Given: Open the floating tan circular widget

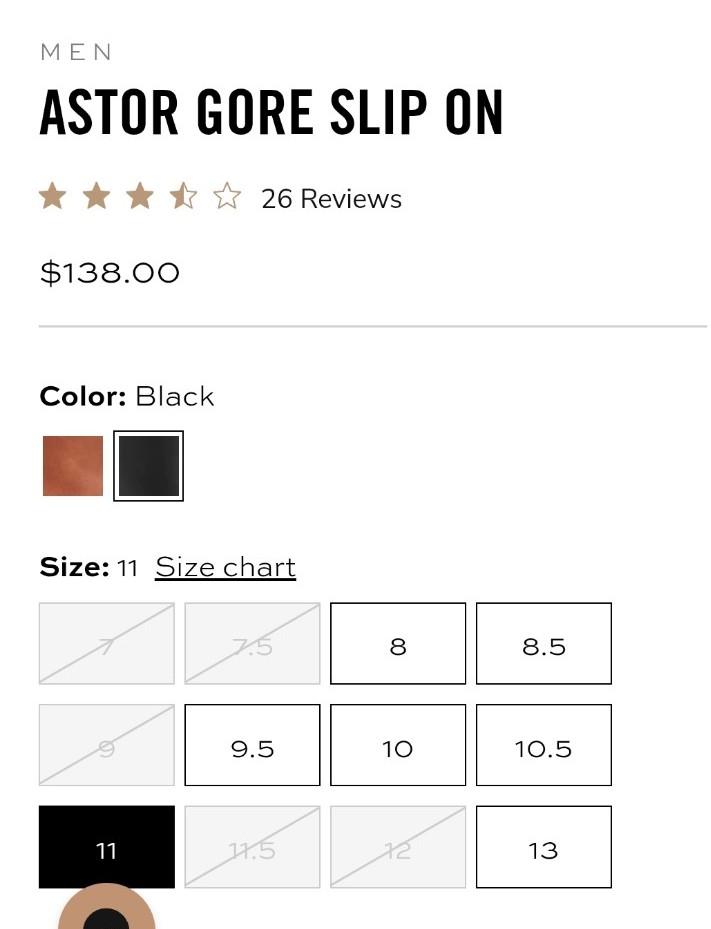Looking at the screenshot, I should pyautogui.click(x=107, y=906).
